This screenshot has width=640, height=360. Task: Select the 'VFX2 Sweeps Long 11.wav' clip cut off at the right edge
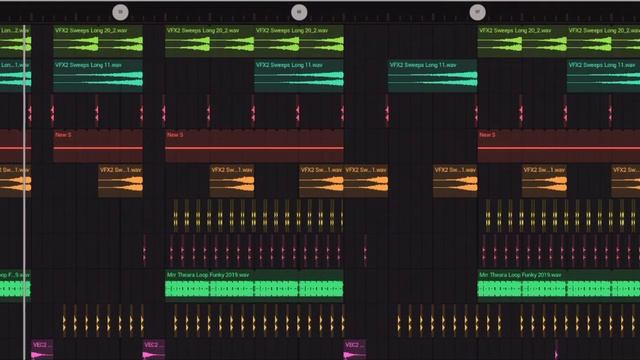click(x=603, y=76)
